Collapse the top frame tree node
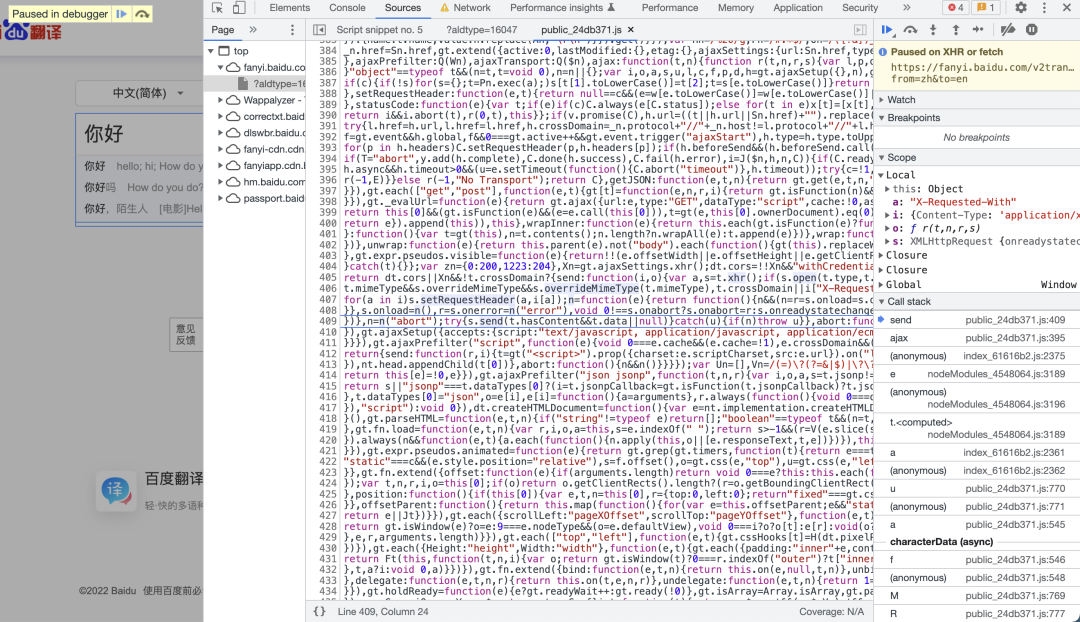This screenshot has width=1080, height=622. tap(211, 51)
